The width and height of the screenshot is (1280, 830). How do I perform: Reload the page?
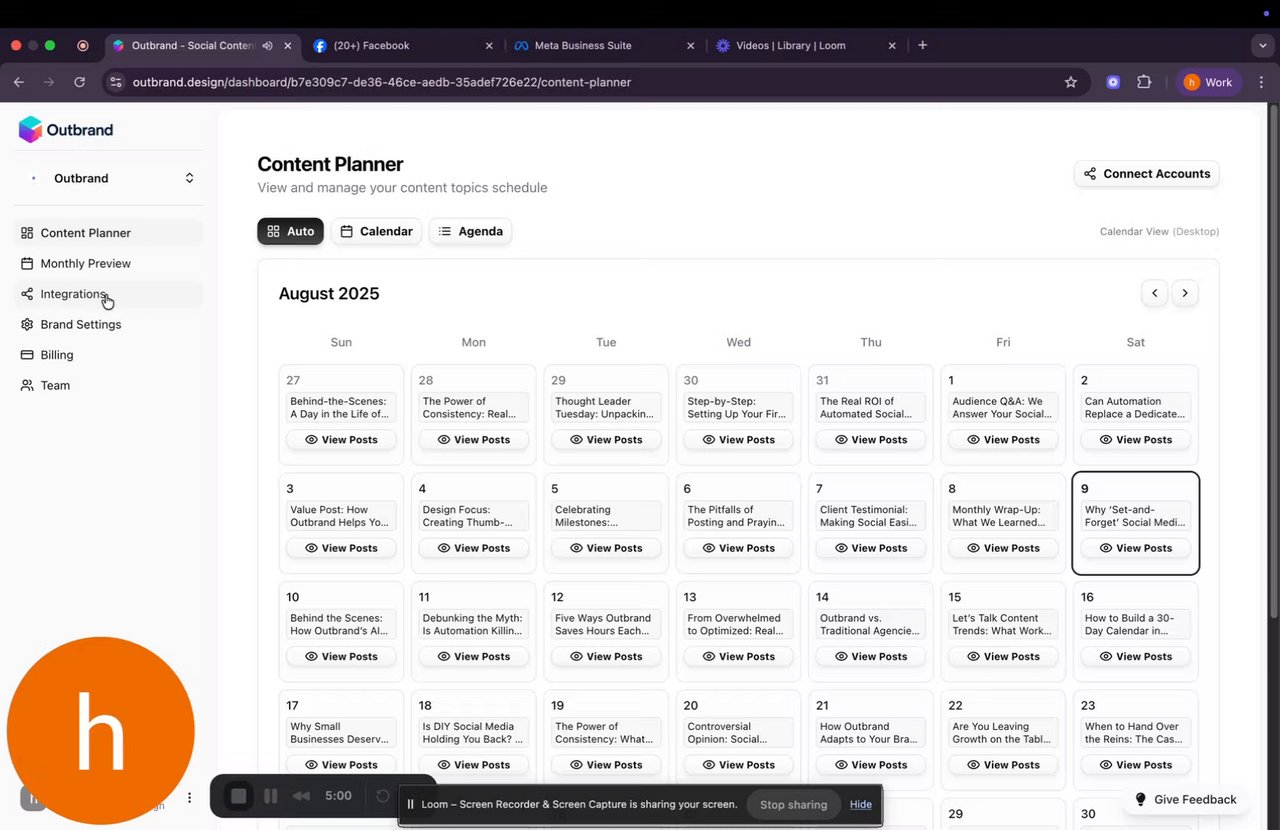pyautogui.click(x=79, y=82)
